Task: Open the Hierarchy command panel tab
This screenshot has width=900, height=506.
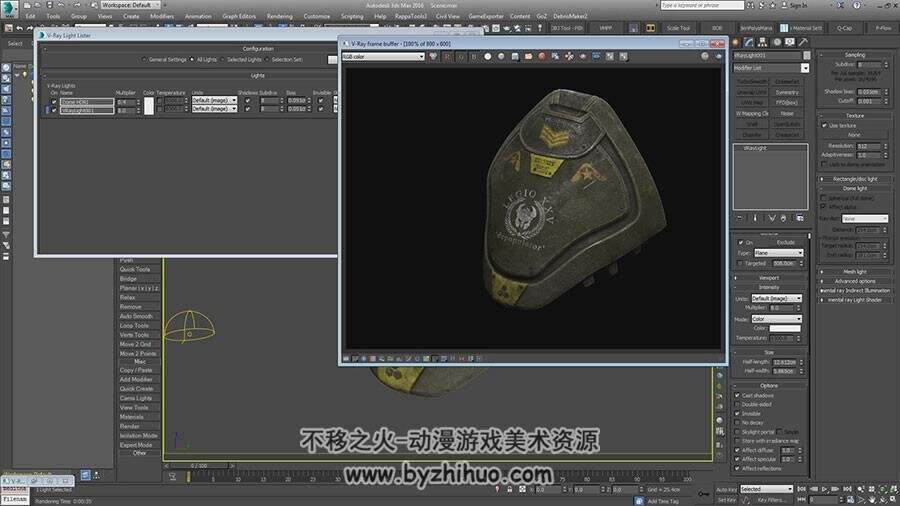Action: pyautogui.click(x=762, y=42)
